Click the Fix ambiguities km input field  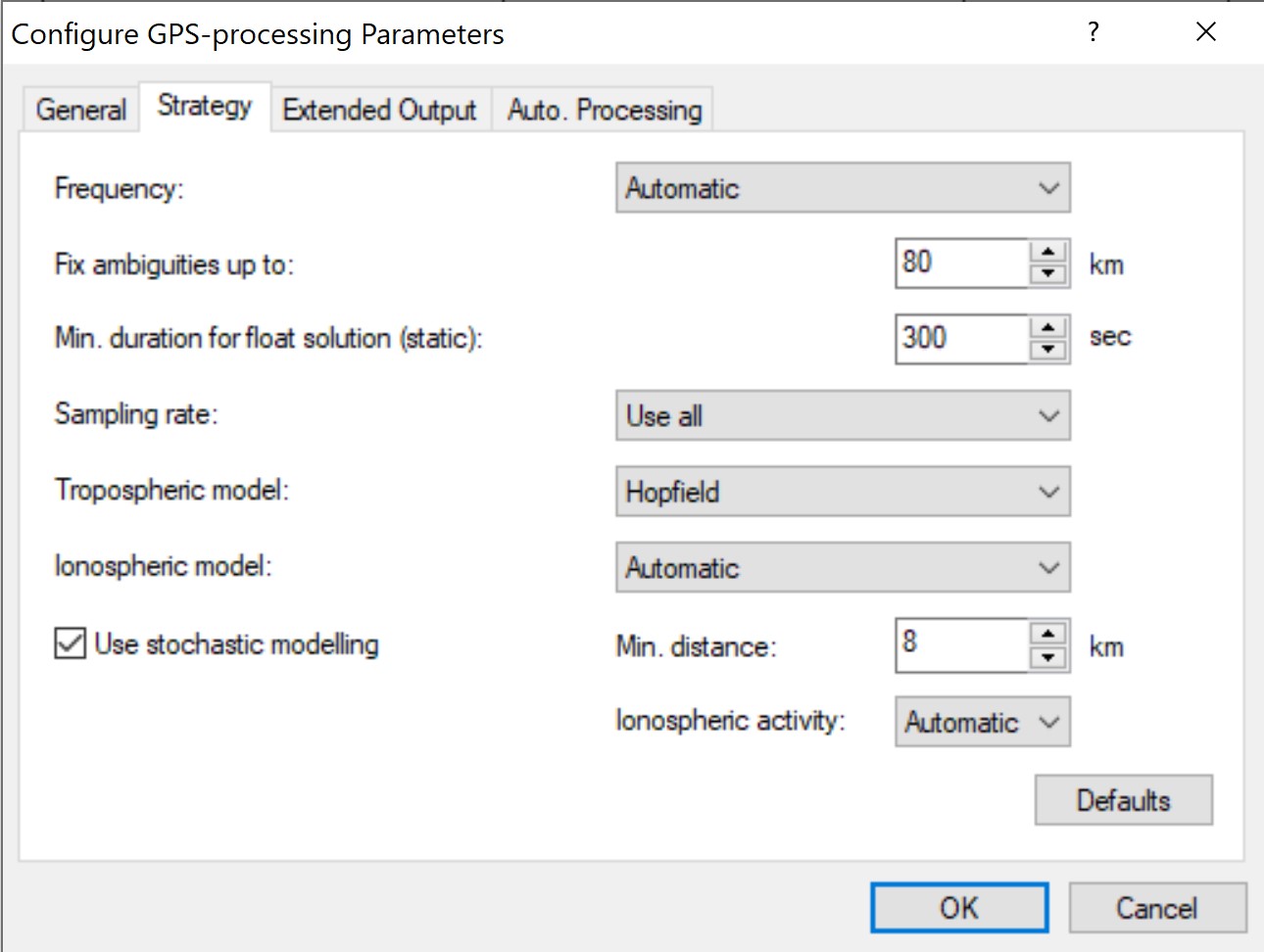click(961, 262)
